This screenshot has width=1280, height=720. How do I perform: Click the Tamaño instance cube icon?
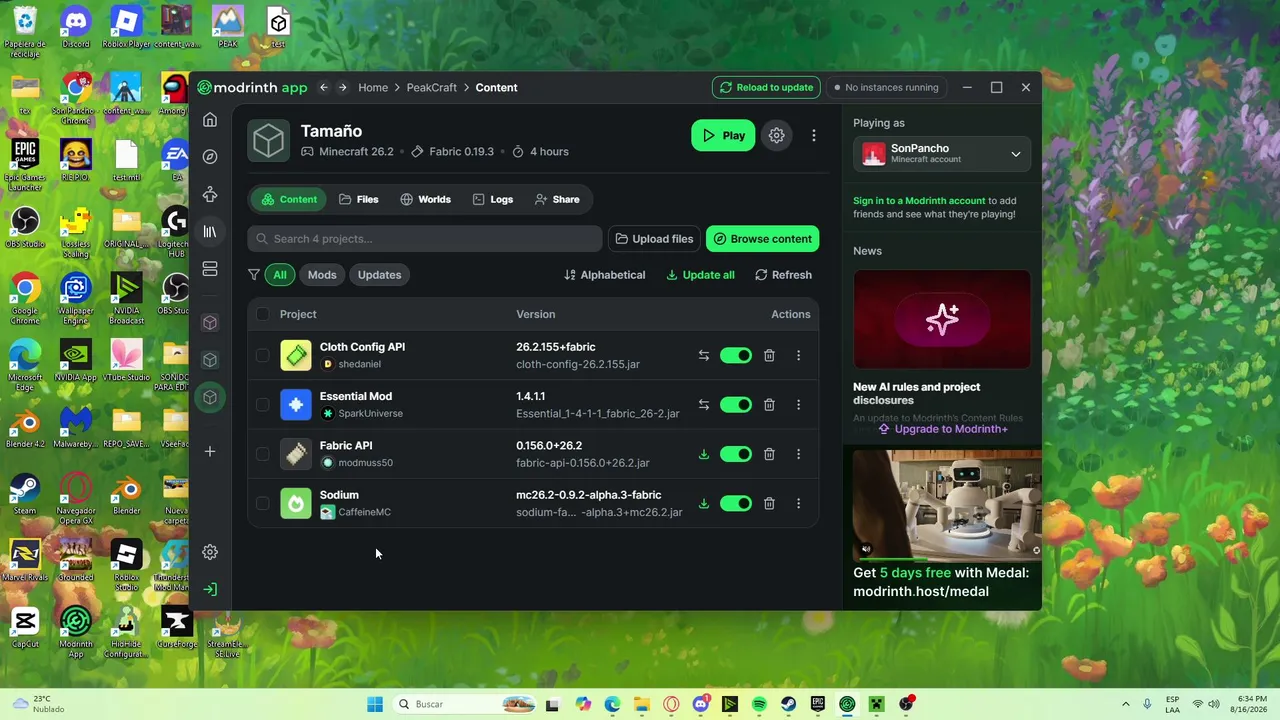coord(269,141)
